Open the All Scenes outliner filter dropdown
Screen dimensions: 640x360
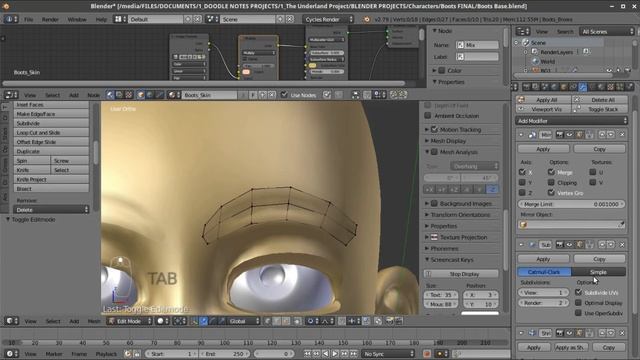coord(607,31)
